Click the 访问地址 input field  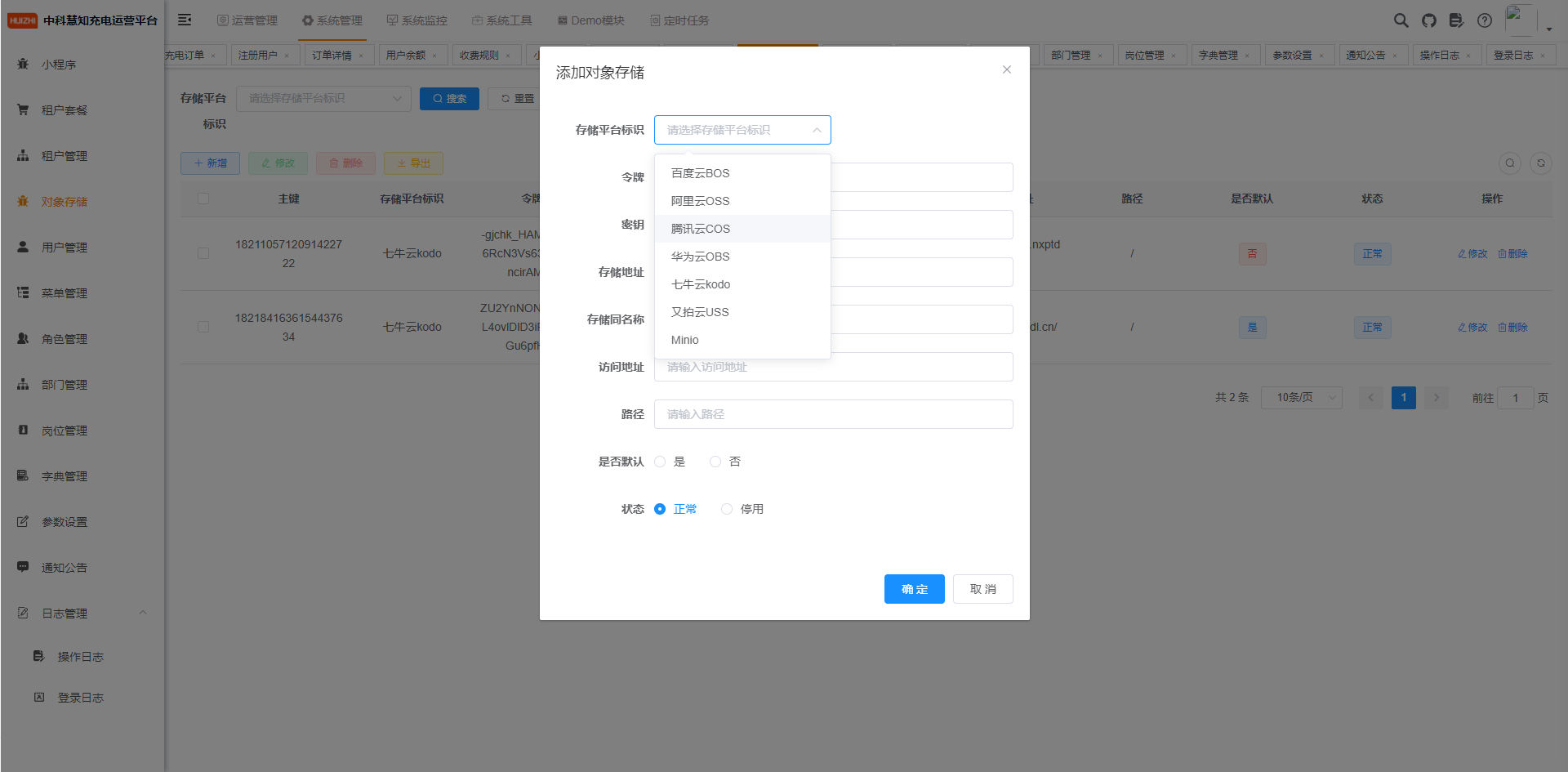click(x=833, y=367)
